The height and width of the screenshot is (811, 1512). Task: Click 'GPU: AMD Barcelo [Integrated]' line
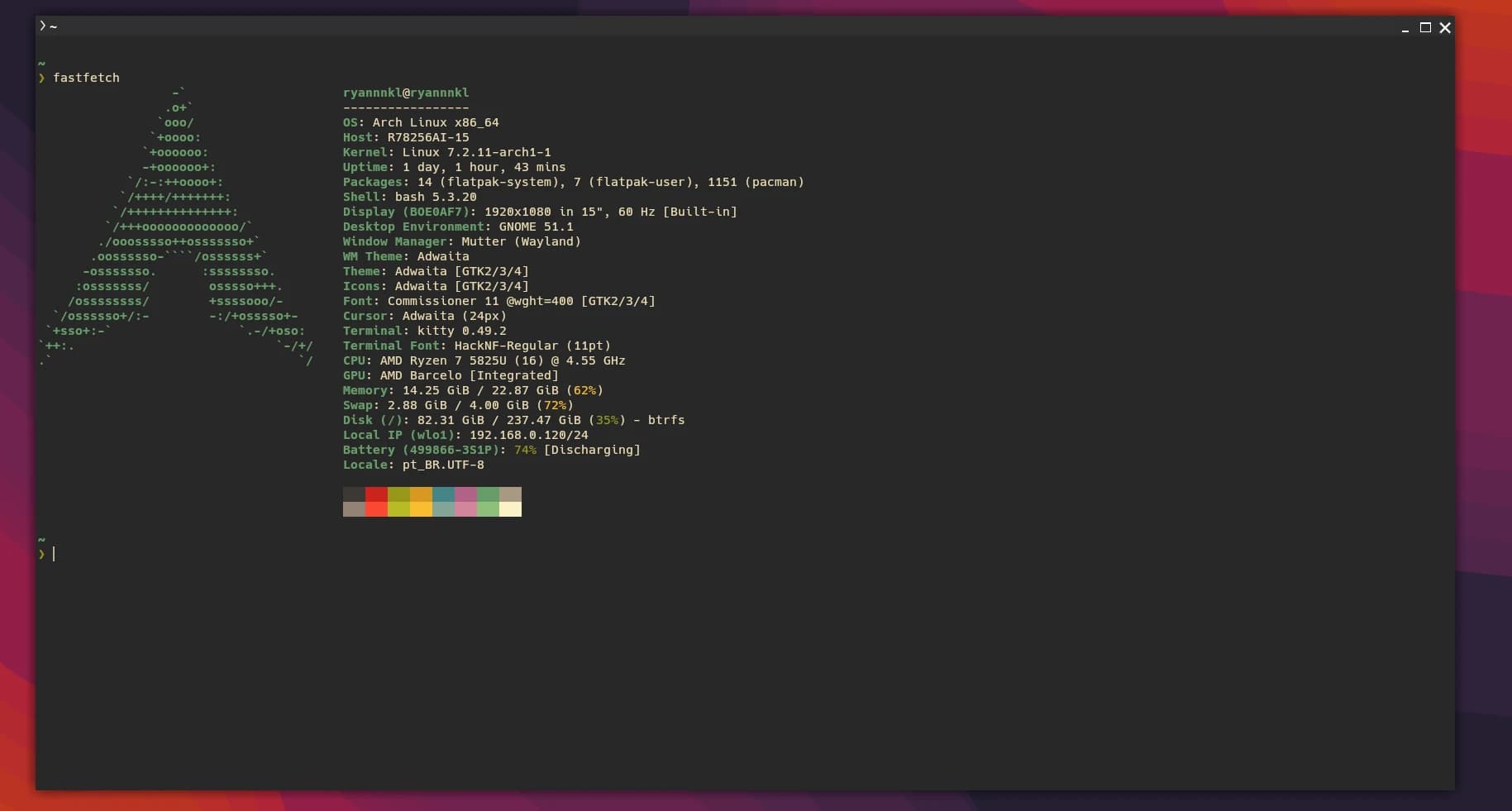point(451,375)
